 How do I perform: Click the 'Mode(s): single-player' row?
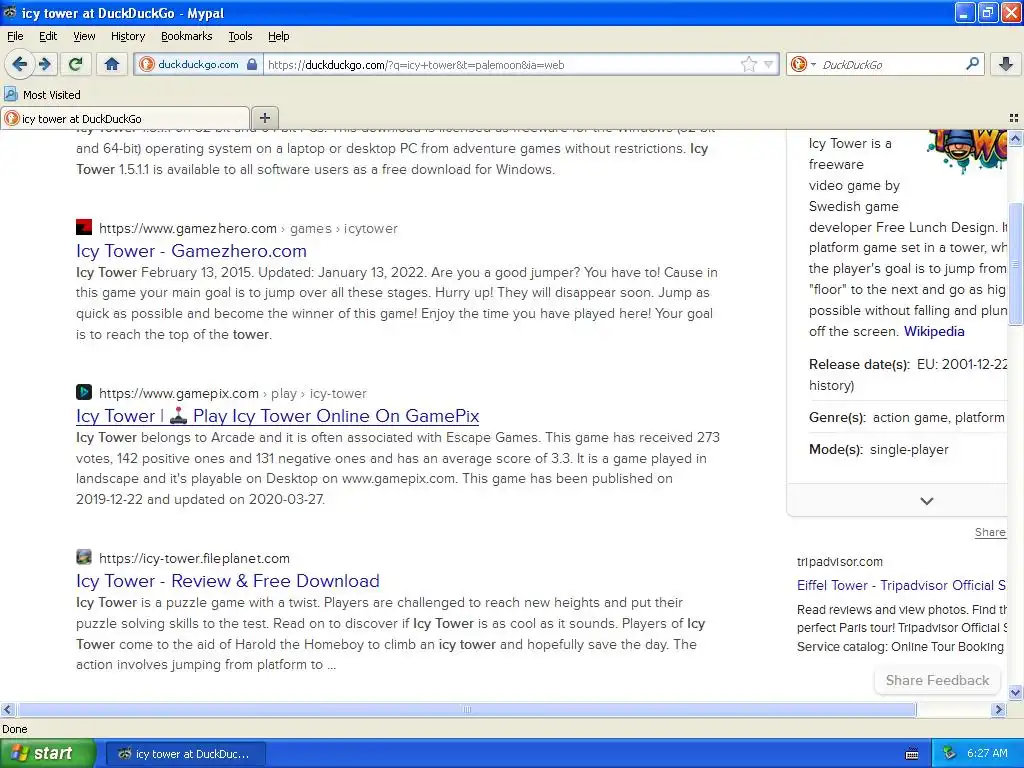pos(879,449)
